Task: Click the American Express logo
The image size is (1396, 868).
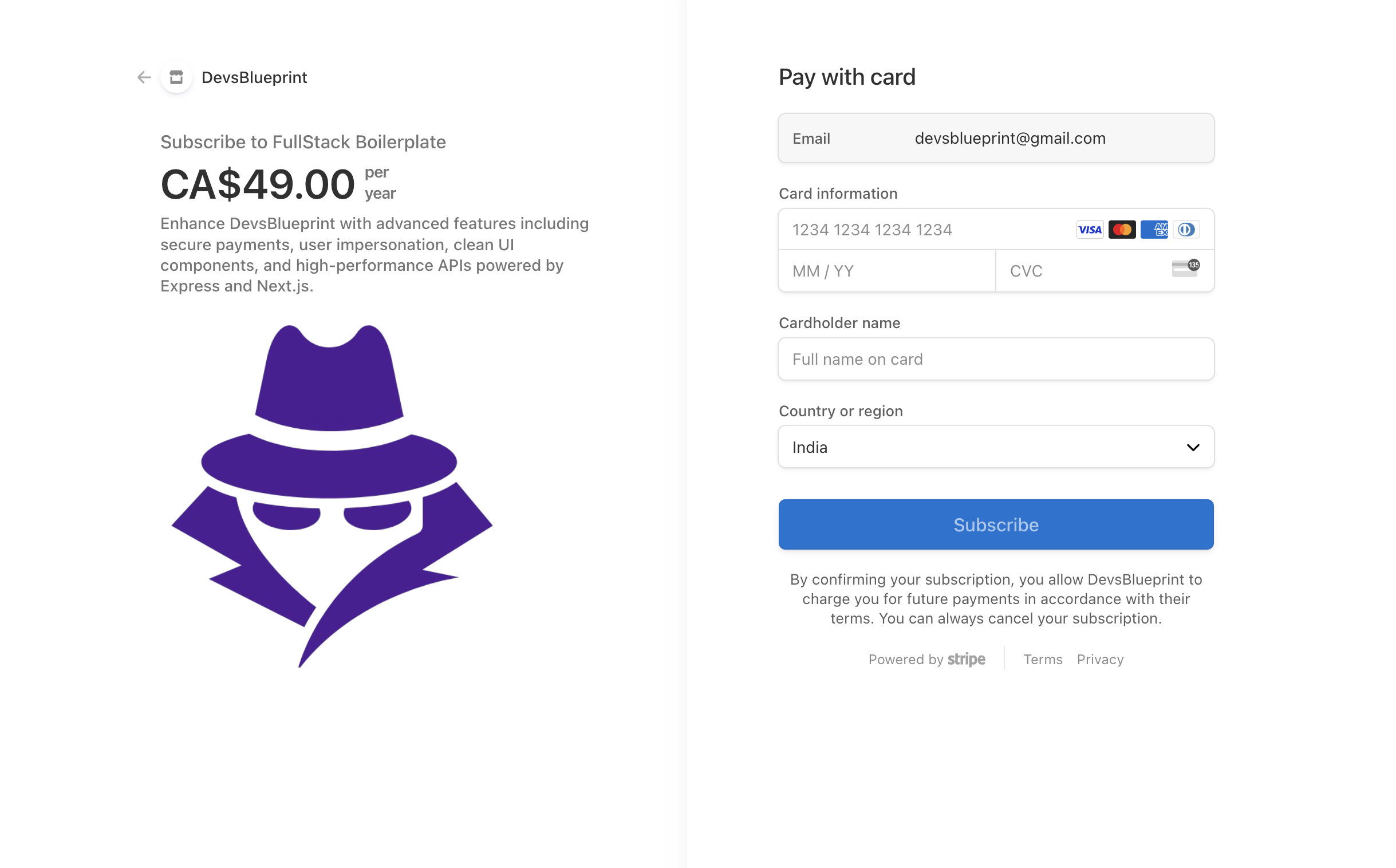Action: coord(1154,230)
